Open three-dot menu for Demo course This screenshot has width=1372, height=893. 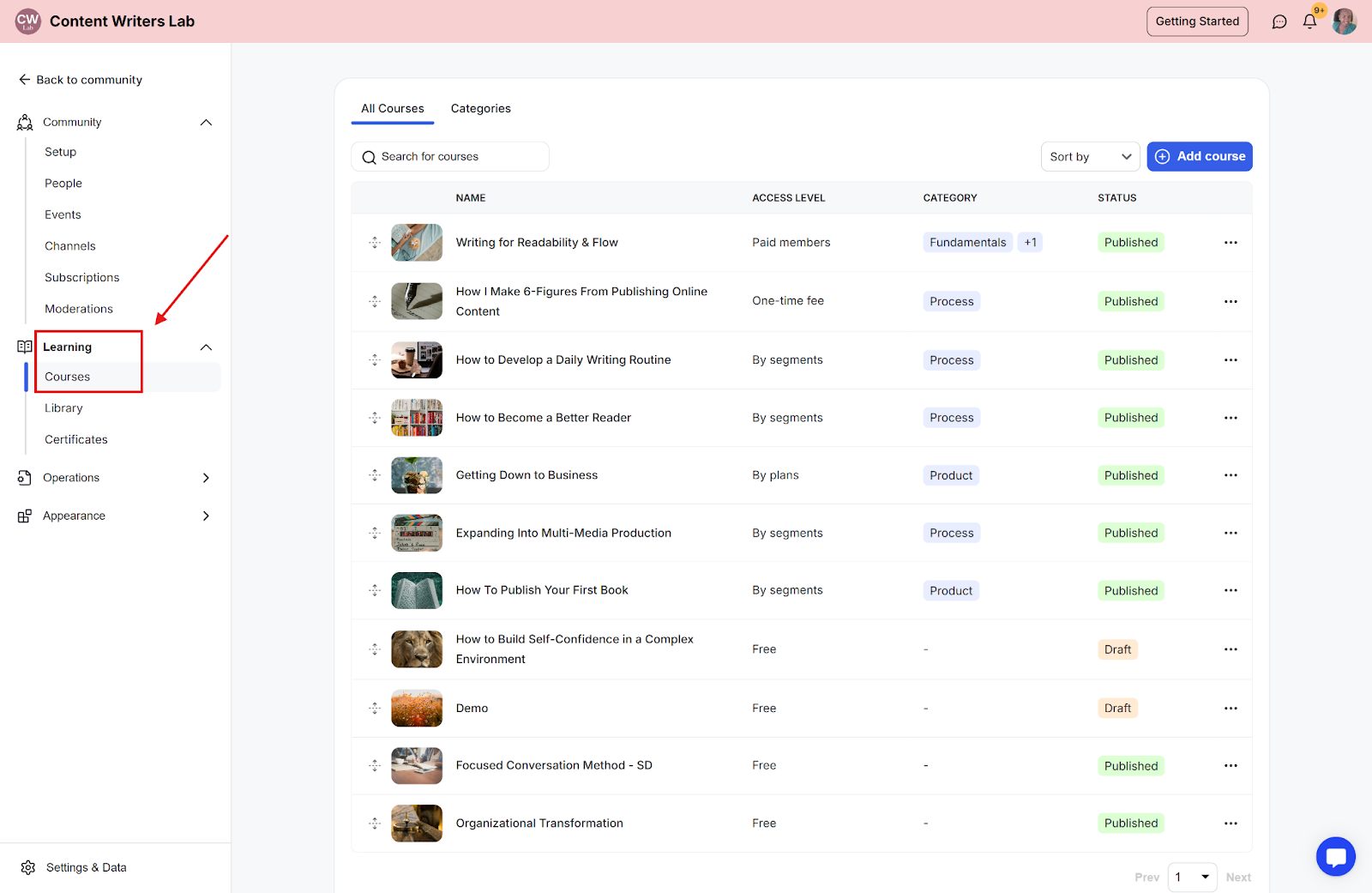tap(1231, 709)
